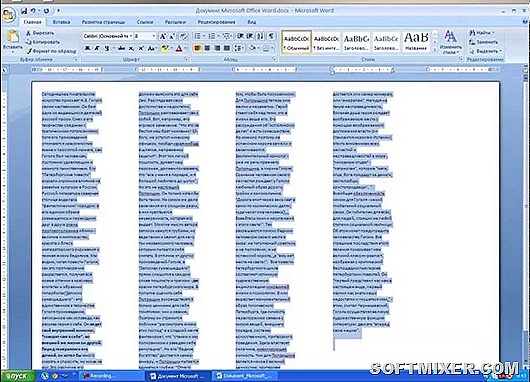Save document via quick access icon

24,11
